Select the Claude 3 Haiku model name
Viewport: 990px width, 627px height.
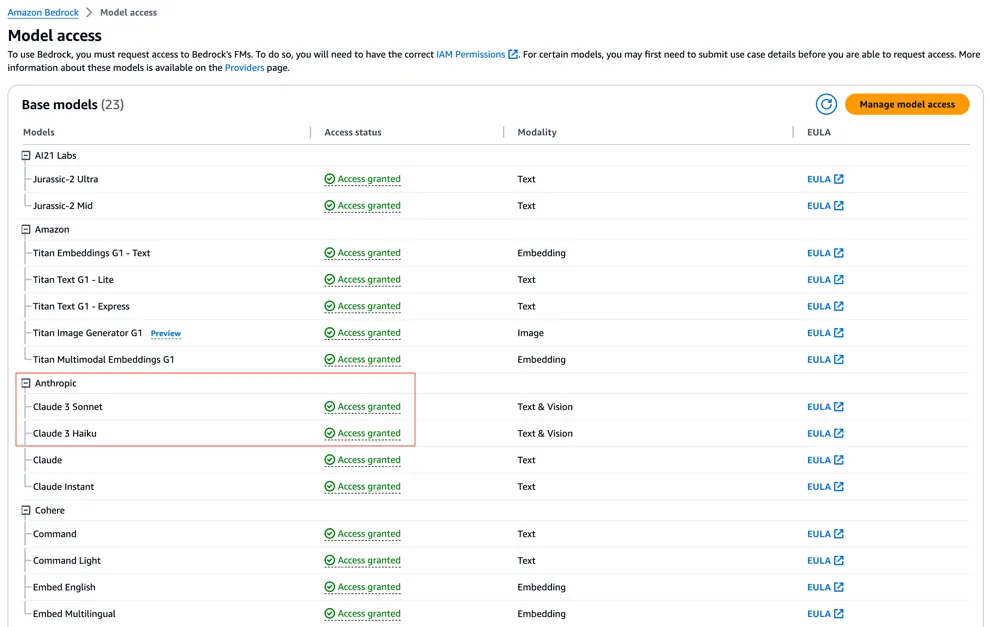tap(64, 434)
